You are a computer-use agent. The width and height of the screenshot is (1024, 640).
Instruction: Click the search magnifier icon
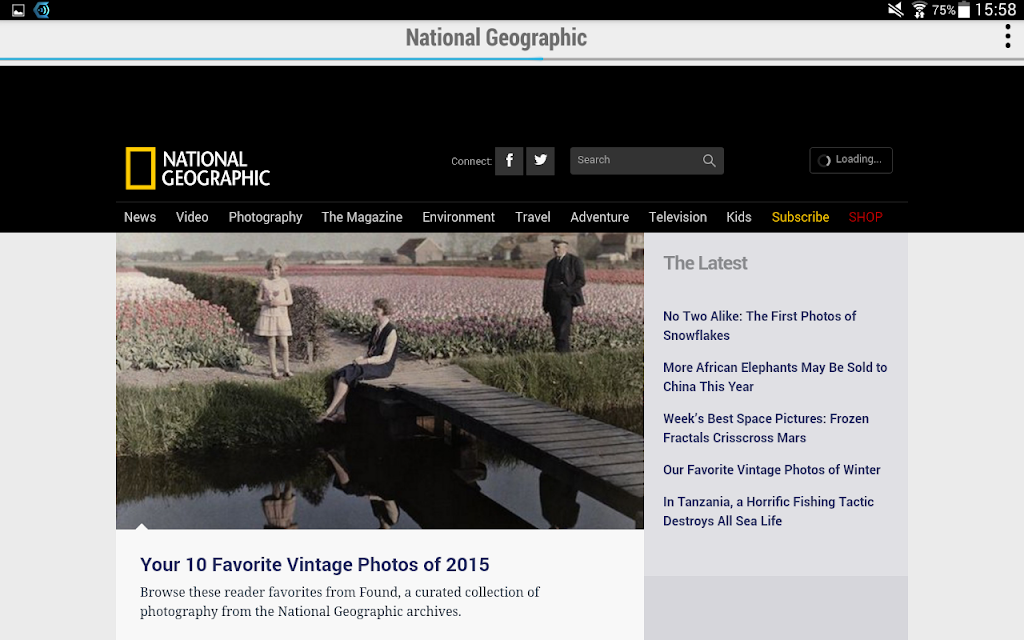click(709, 161)
